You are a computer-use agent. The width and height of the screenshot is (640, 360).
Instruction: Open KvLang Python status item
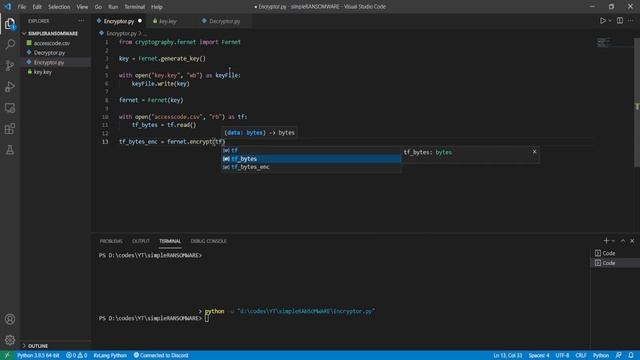coord(110,355)
